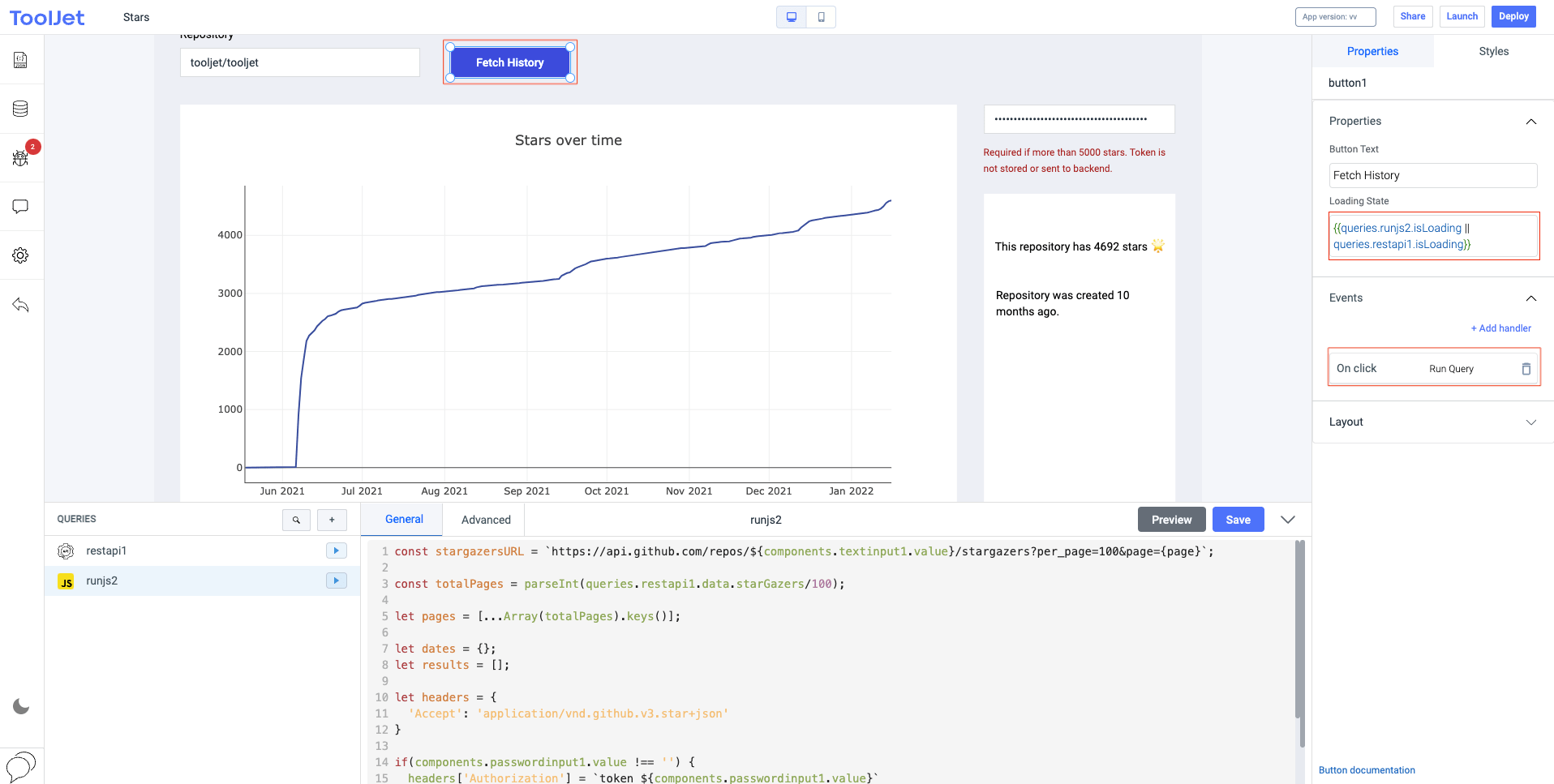Open the debugger showing 2 errors
The image size is (1554, 784).
20,158
